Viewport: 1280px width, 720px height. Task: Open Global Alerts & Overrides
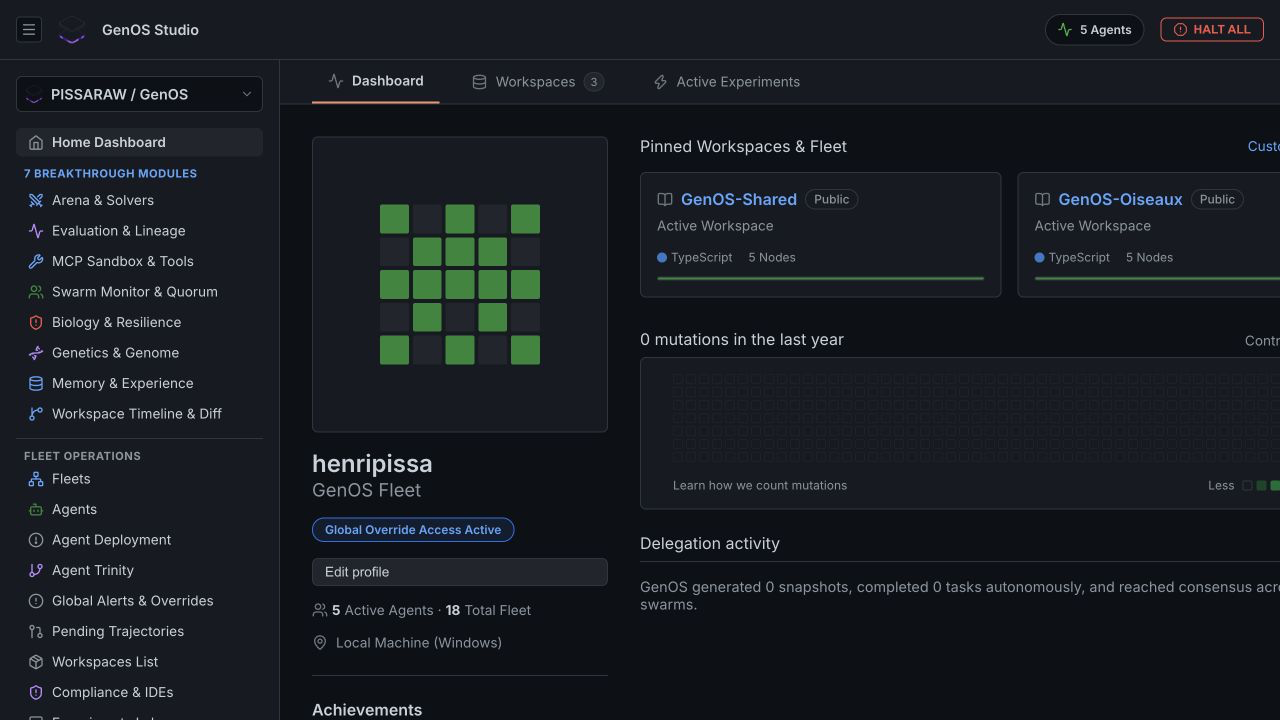coord(139,601)
